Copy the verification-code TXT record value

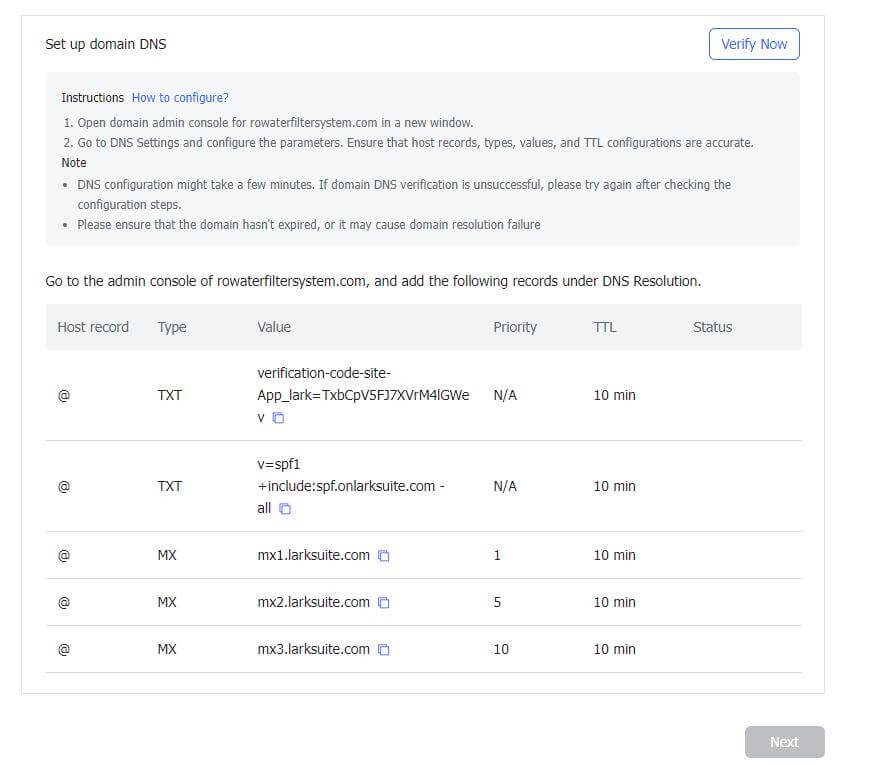279,418
